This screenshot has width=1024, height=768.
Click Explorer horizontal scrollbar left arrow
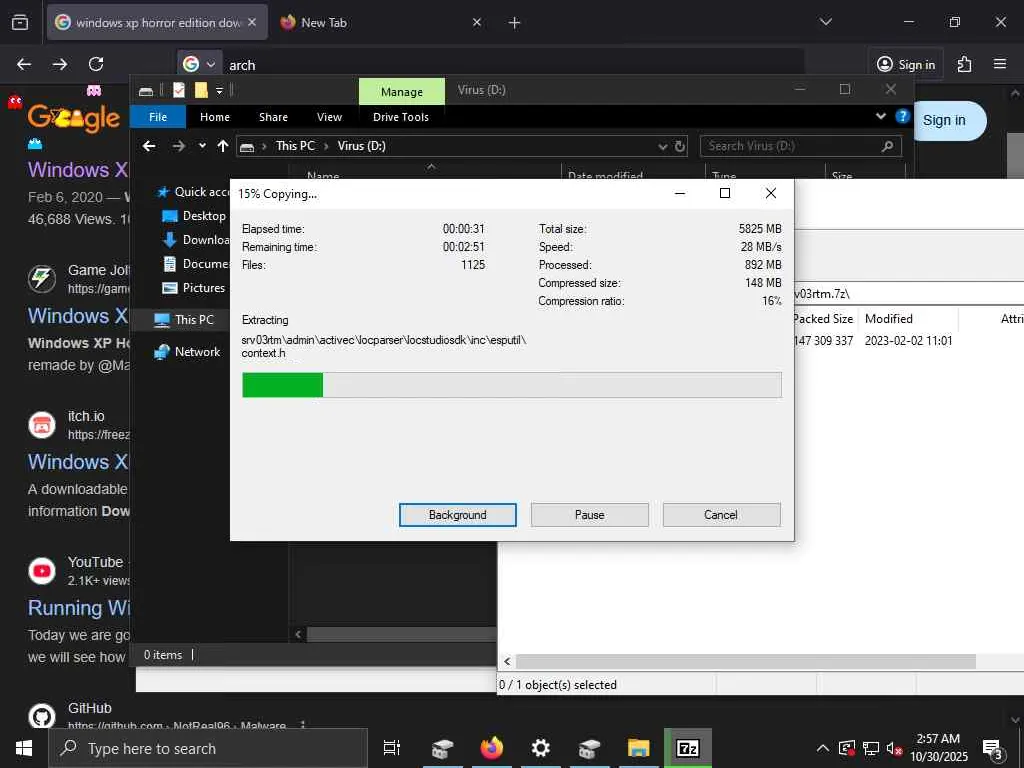[x=298, y=634]
